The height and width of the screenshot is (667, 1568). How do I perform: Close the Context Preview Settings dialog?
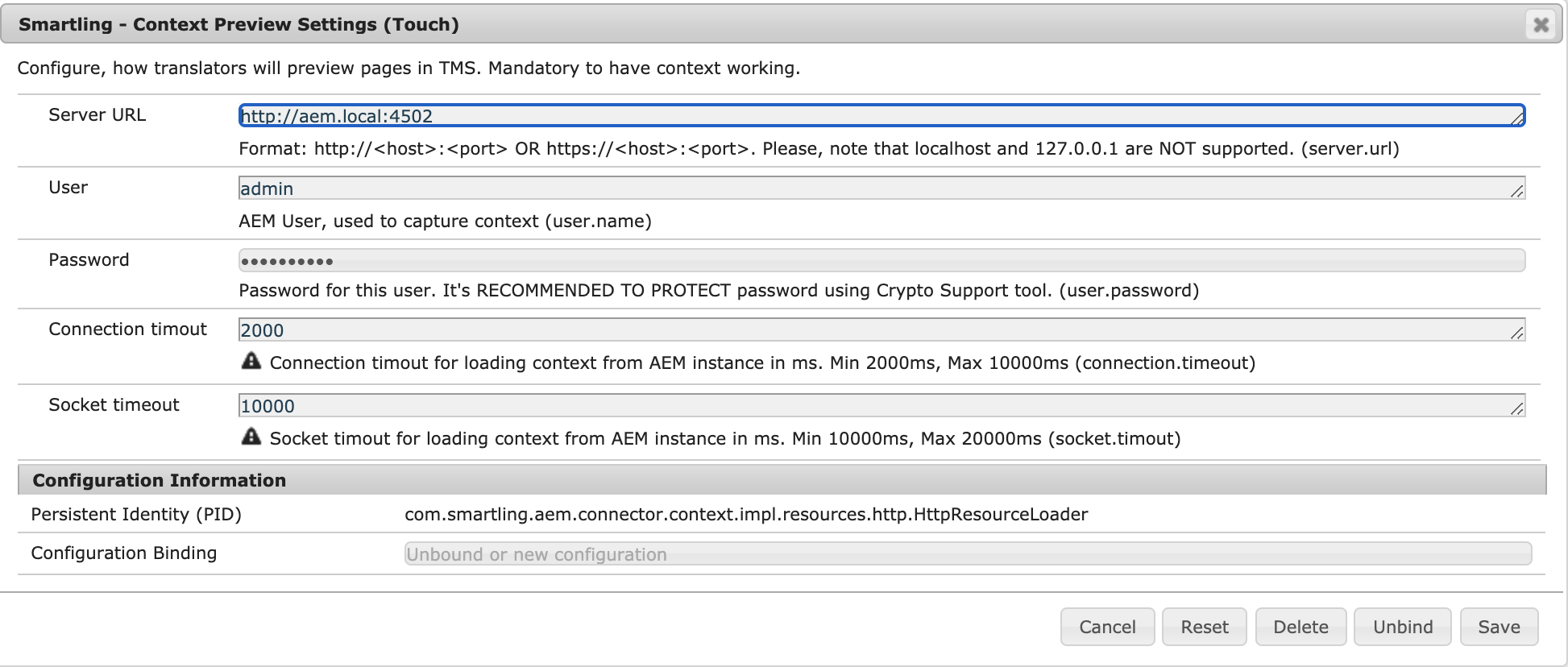click(x=1541, y=25)
